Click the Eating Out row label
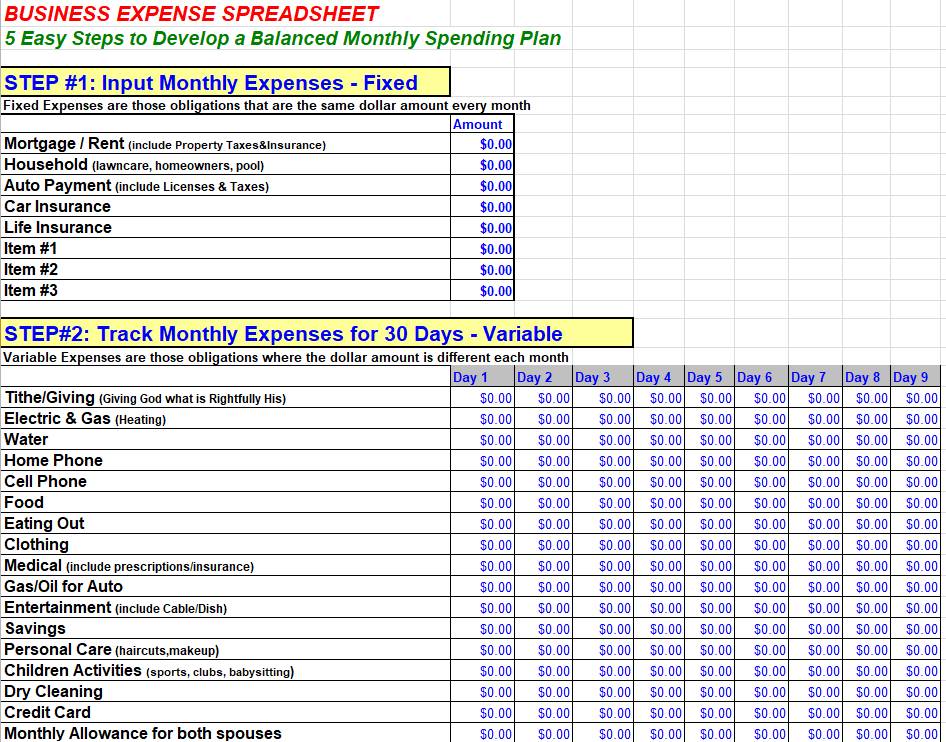Viewport: 946px width, 742px height. pos(45,524)
